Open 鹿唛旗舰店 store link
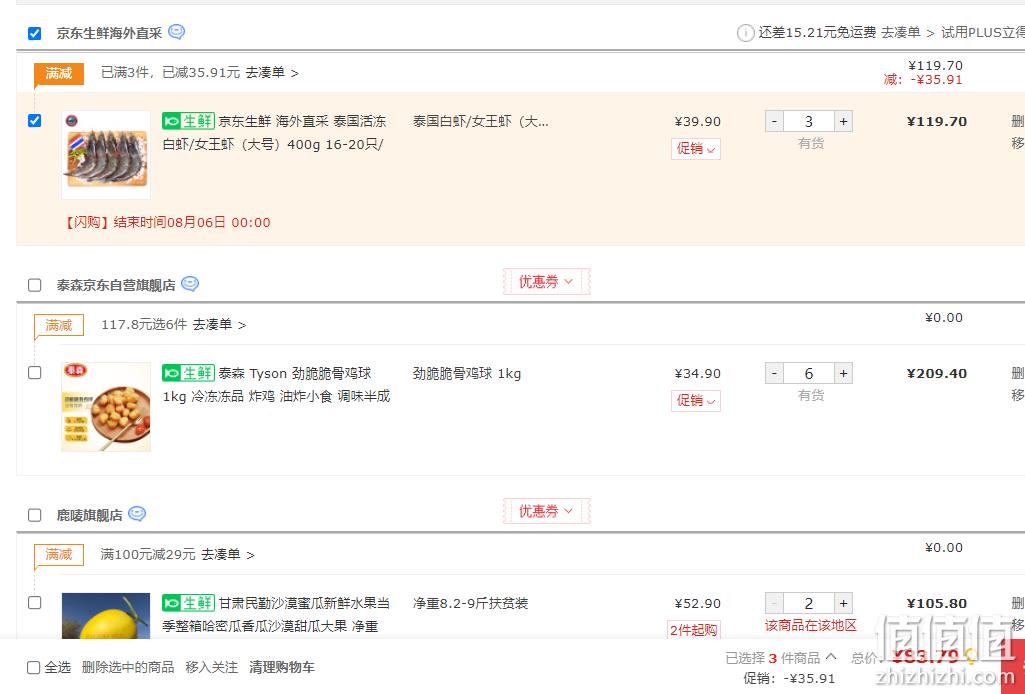 coord(90,516)
